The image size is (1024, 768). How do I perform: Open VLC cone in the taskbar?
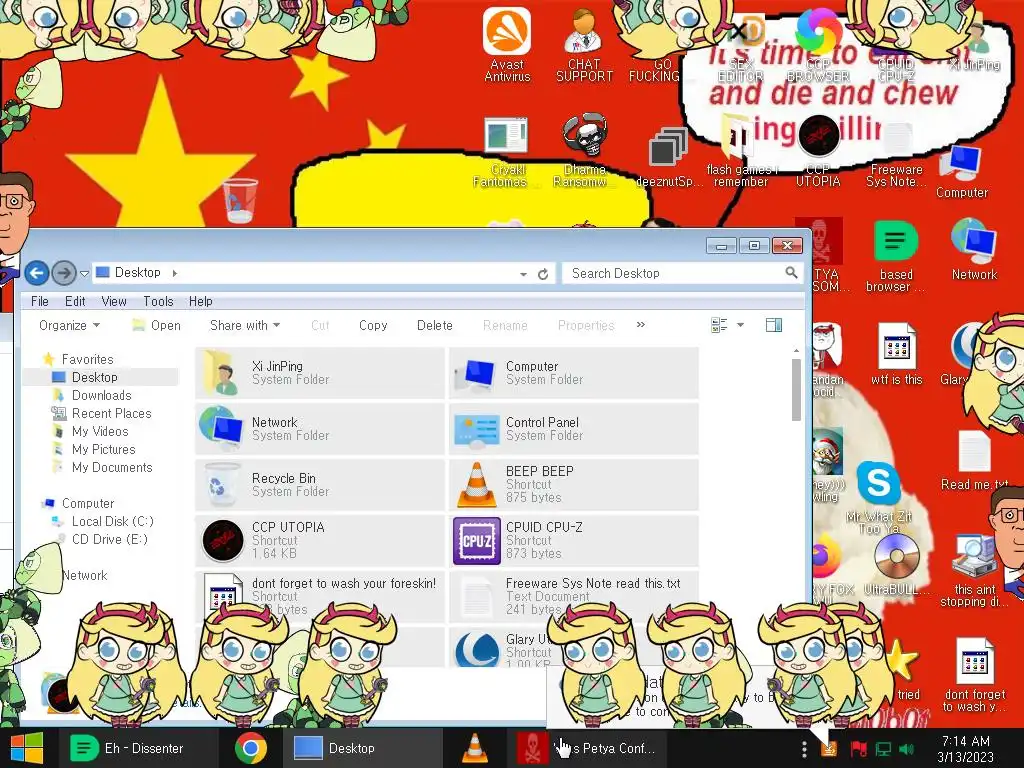(x=475, y=748)
